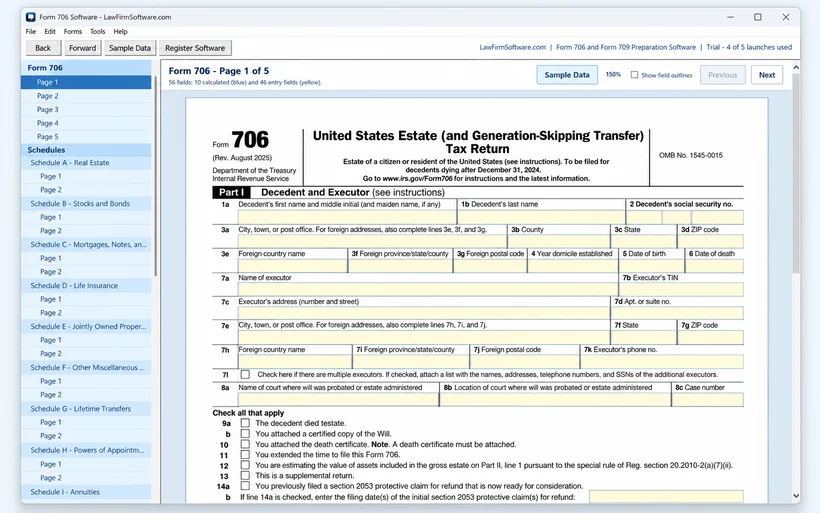This screenshot has width=820, height=513.
Task: Click the Executor's TIN field 7b
Action: (681, 289)
